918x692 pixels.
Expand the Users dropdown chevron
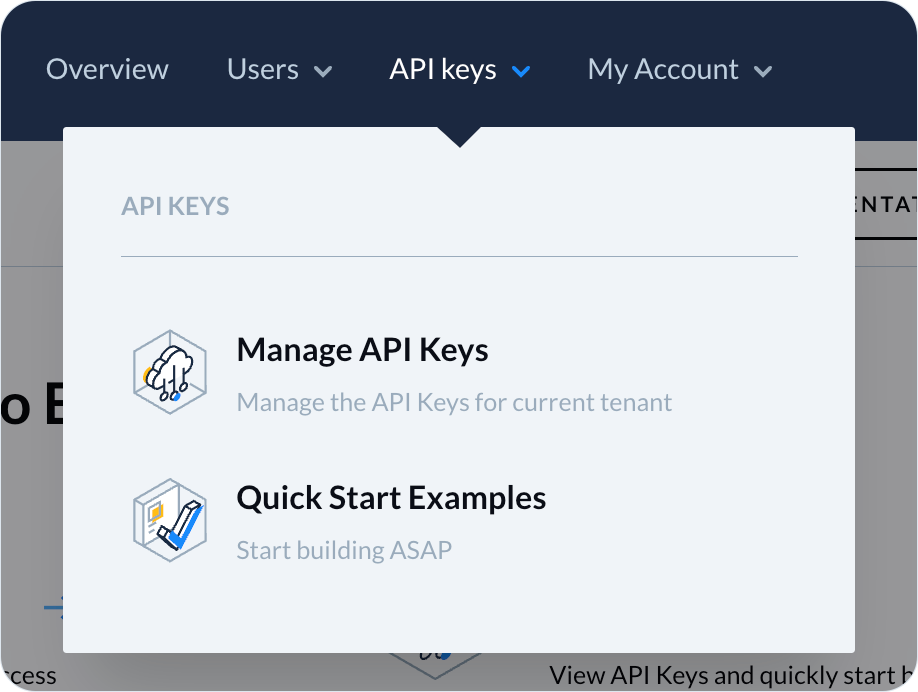pos(322,71)
